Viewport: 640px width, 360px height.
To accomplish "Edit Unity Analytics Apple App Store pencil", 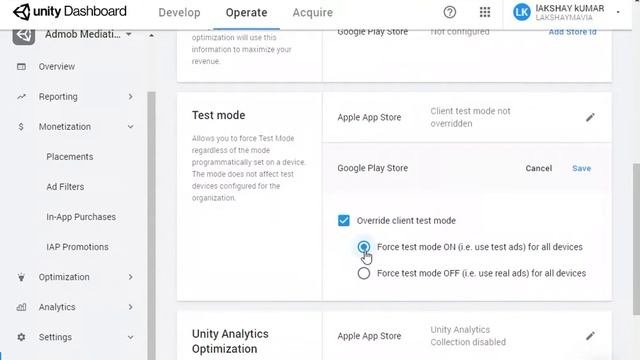I will (x=590, y=336).
